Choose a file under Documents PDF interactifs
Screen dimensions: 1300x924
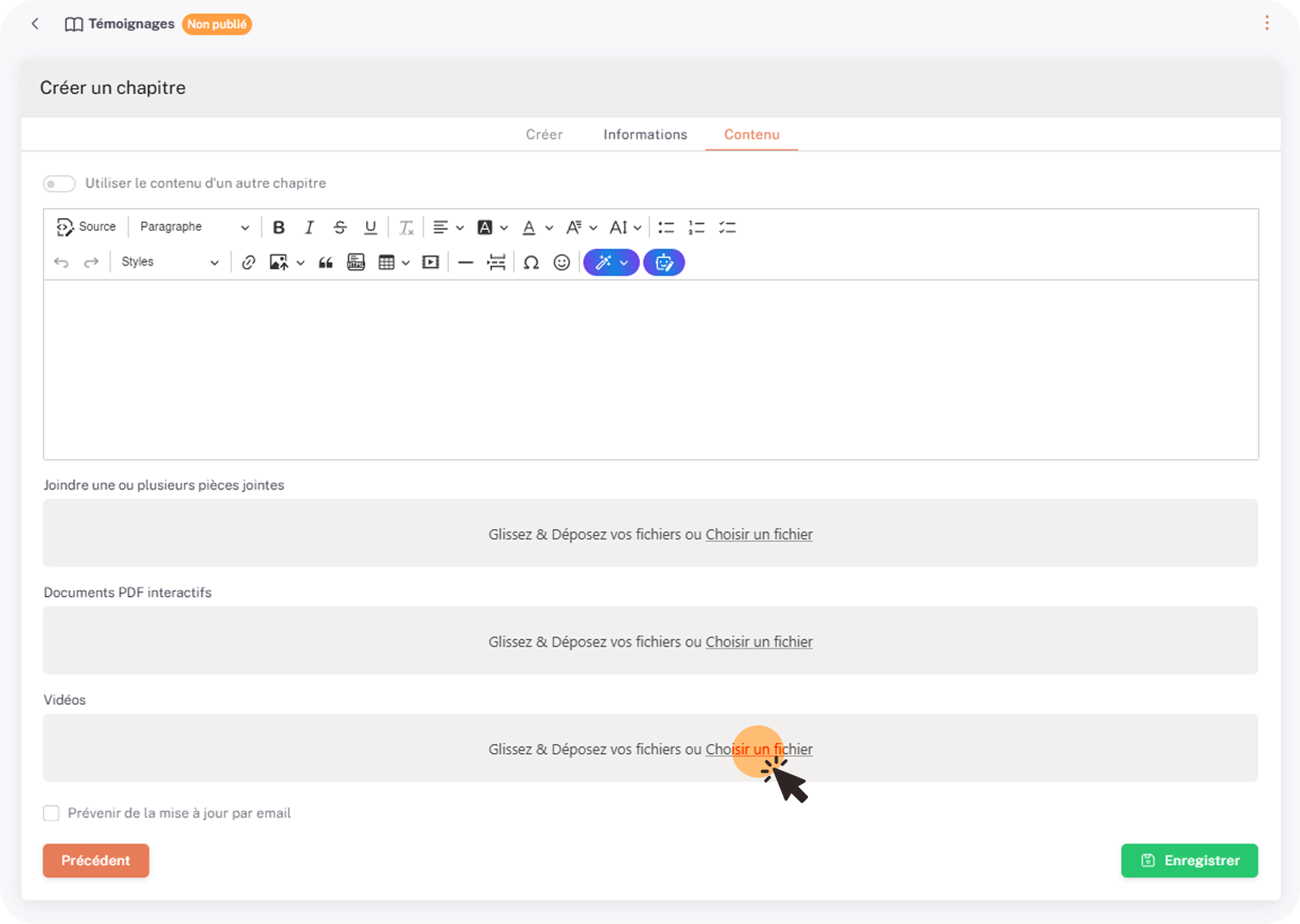[758, 642]
